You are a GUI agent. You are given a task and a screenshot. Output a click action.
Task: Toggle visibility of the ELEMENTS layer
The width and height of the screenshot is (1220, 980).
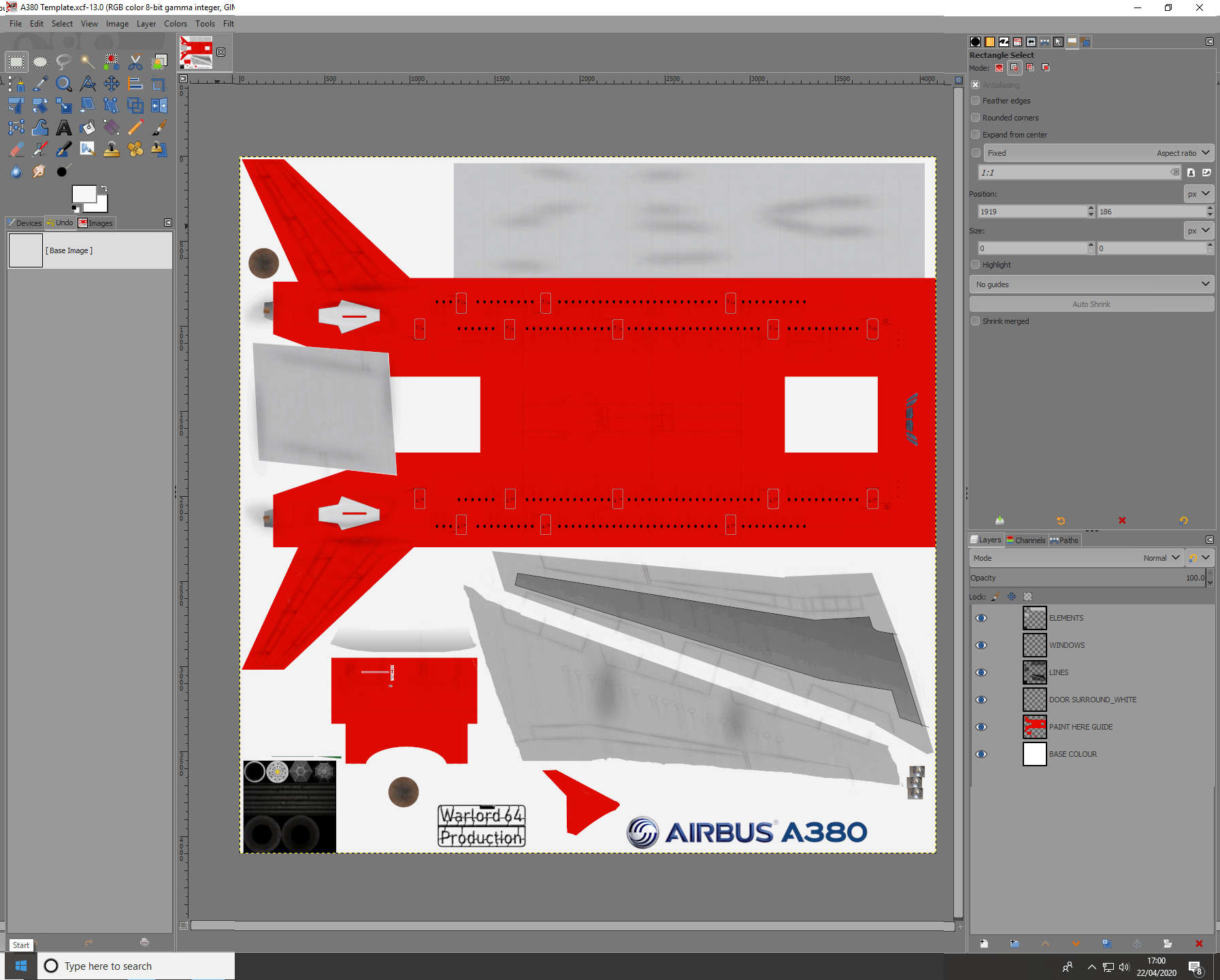point(981,618)
